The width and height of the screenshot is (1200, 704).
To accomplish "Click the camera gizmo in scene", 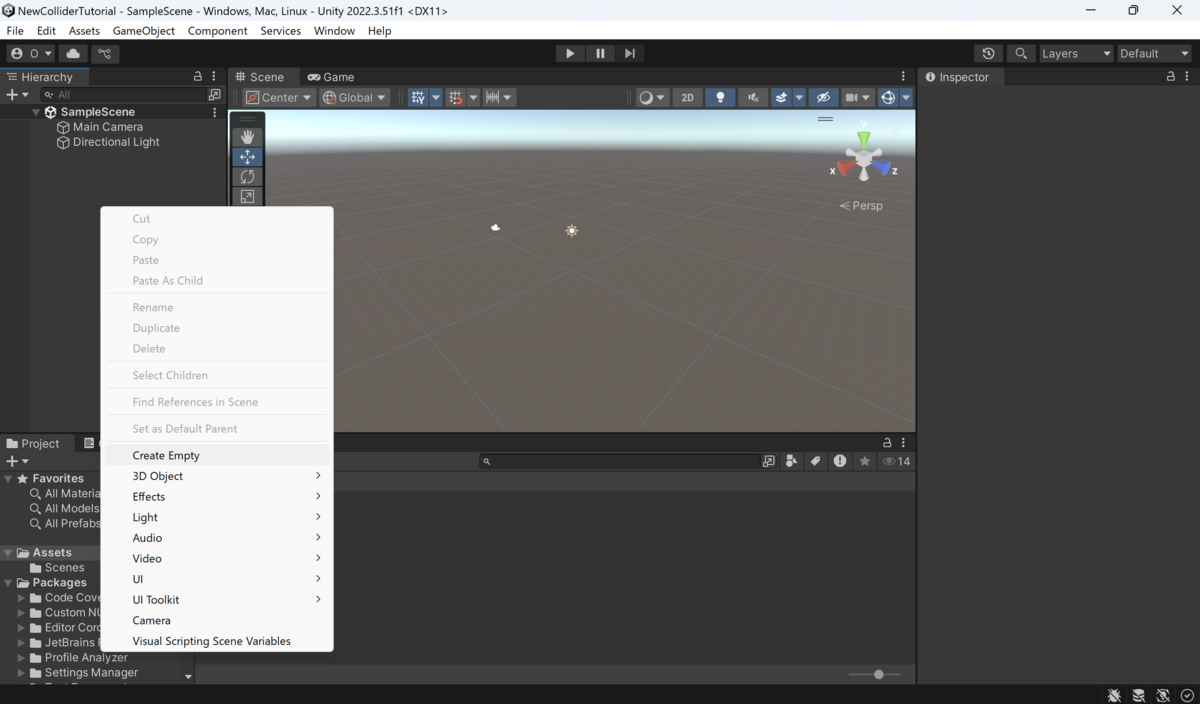I will tap(495, 227).
